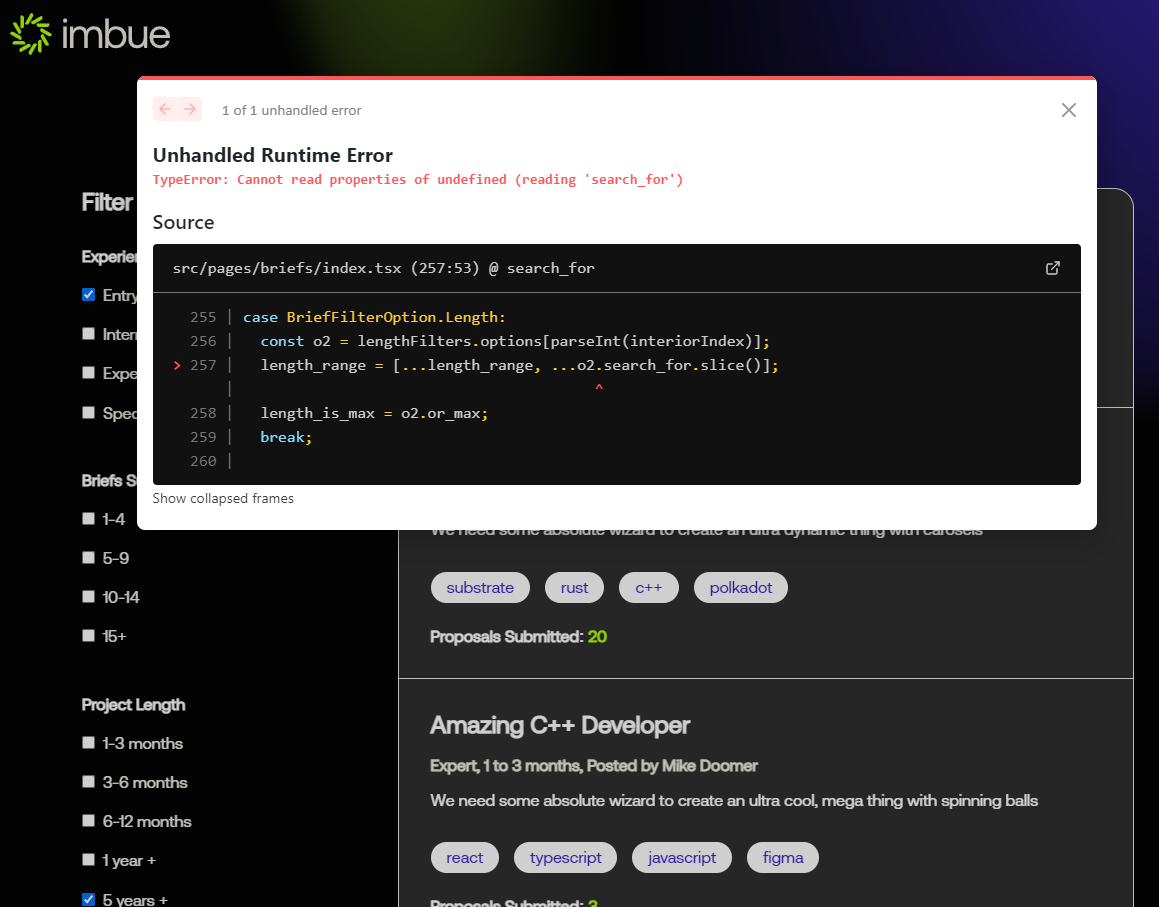Click the next error navigation arrow
Image resolution: width=1159 pixels, height=907 pixels.
click(189, 109)
